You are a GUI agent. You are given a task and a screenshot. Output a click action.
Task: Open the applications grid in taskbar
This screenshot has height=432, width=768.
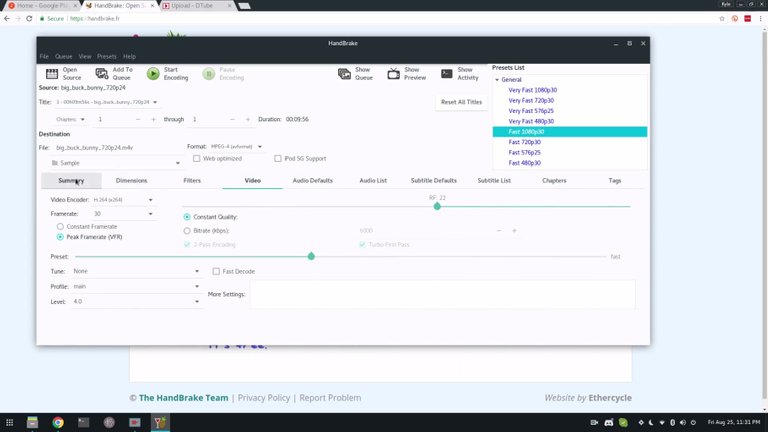click(9, 422)
